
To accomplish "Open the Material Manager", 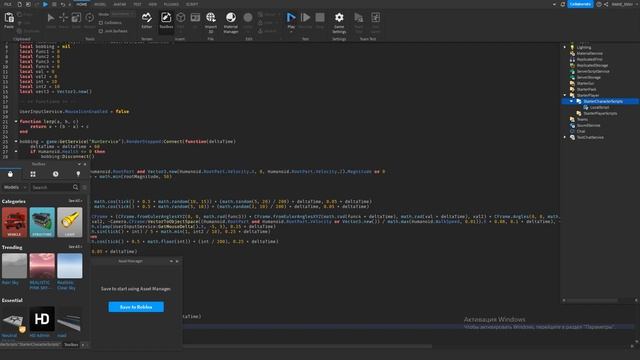I will pyautogui.click(x=231, y=18).
